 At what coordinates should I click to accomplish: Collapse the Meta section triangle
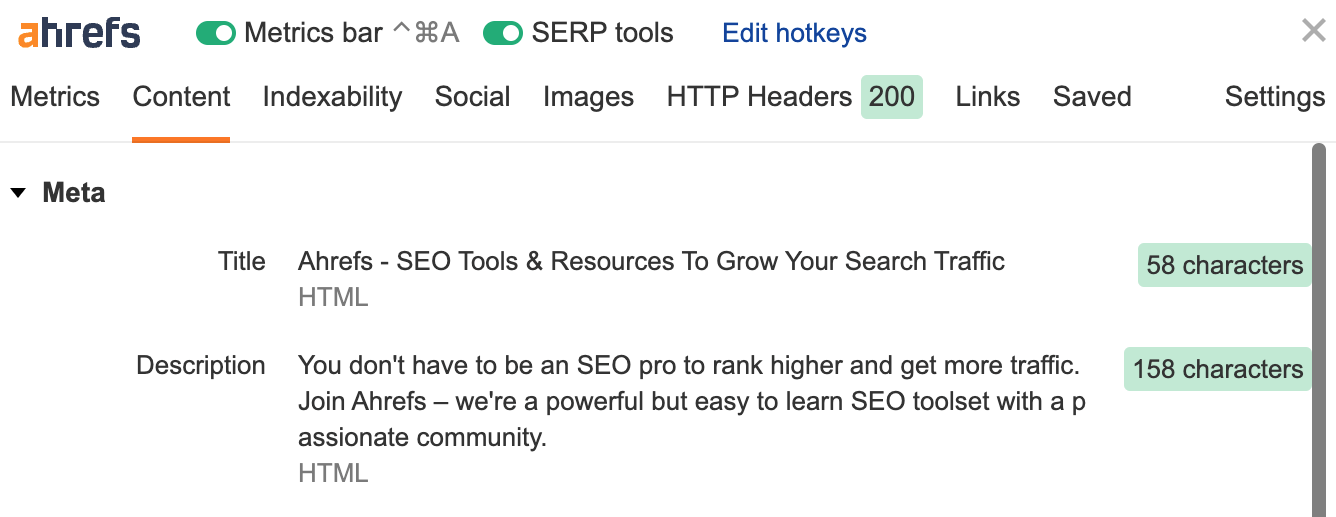(x=18, y=193)
